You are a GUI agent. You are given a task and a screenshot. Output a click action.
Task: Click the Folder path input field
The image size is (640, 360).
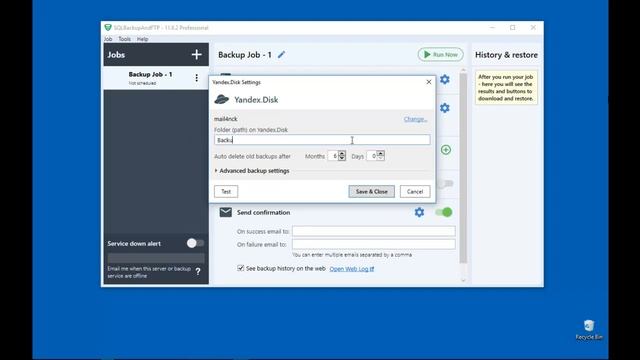tap(322, 140)
